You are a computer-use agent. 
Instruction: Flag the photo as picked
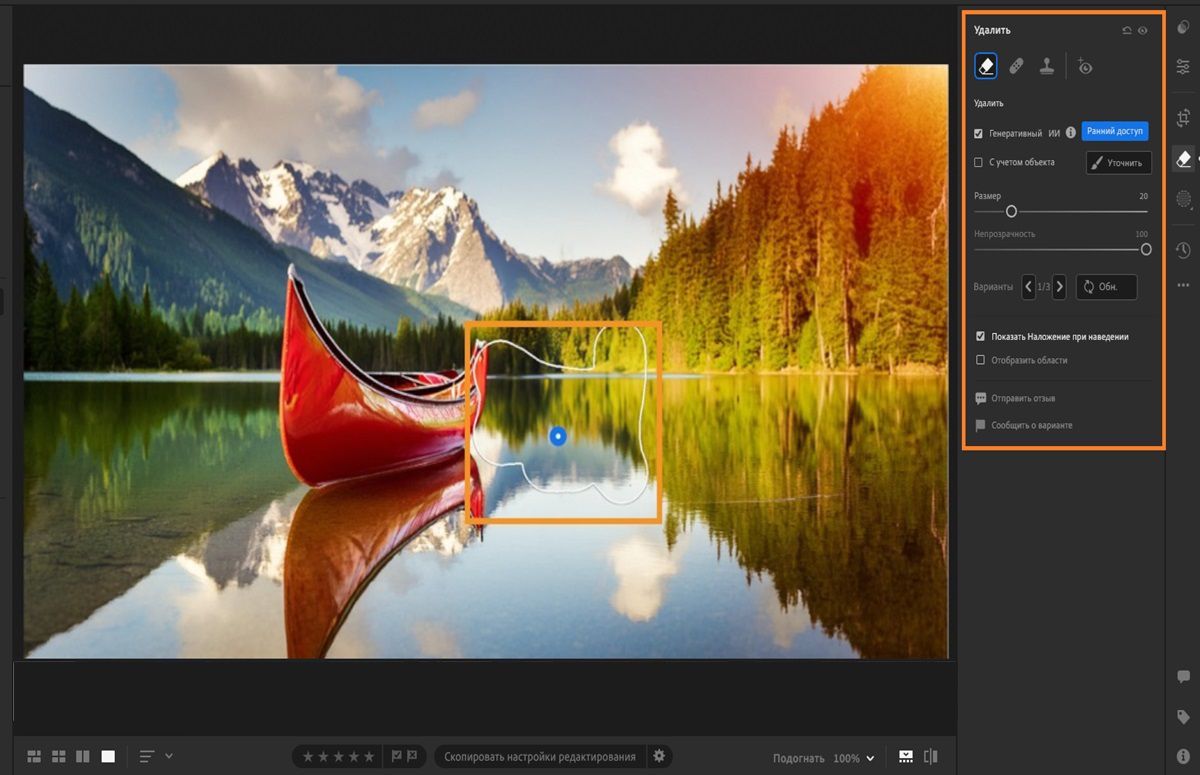coord(396,756)
